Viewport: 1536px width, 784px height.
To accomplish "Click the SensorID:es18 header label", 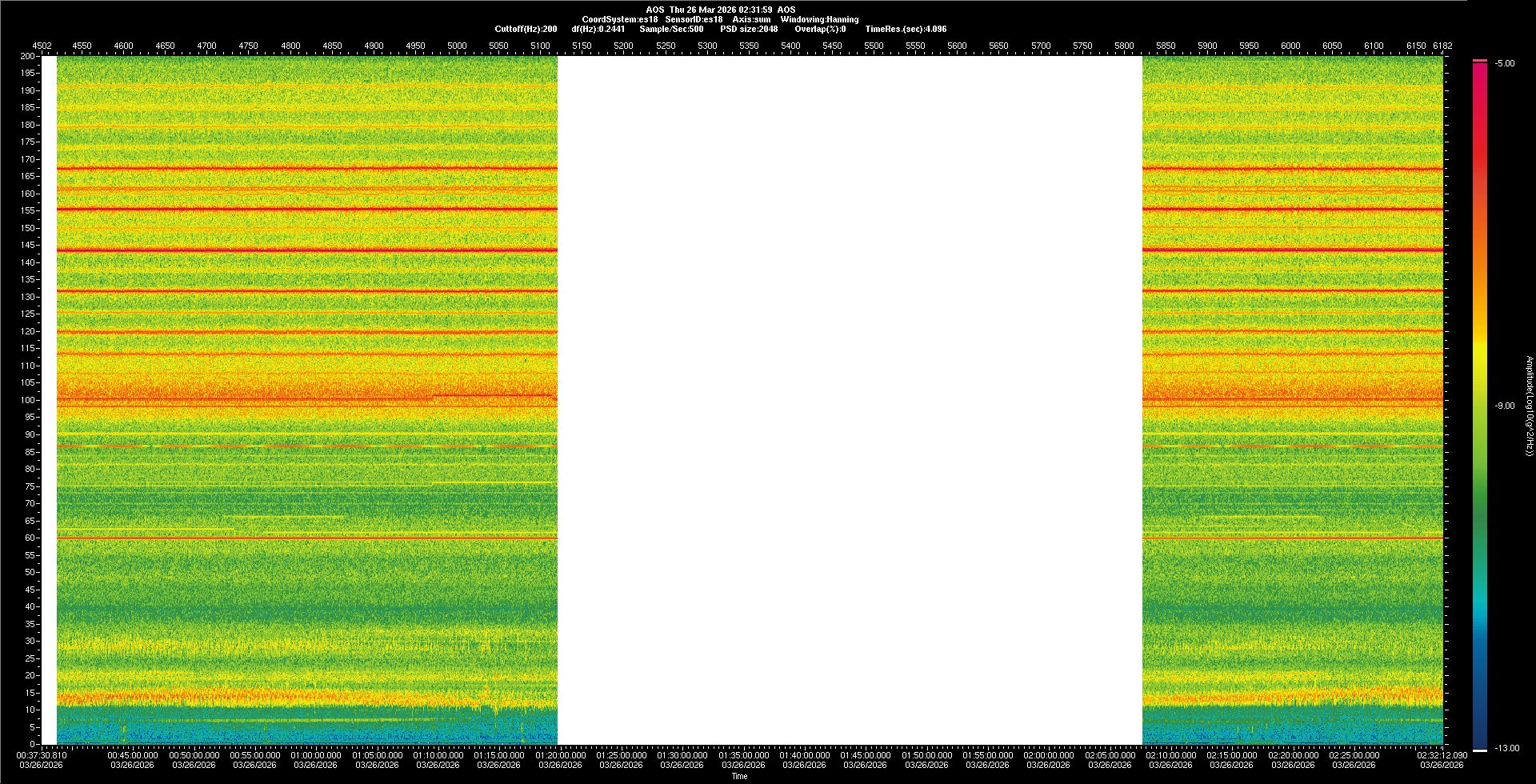I will 694,20.
